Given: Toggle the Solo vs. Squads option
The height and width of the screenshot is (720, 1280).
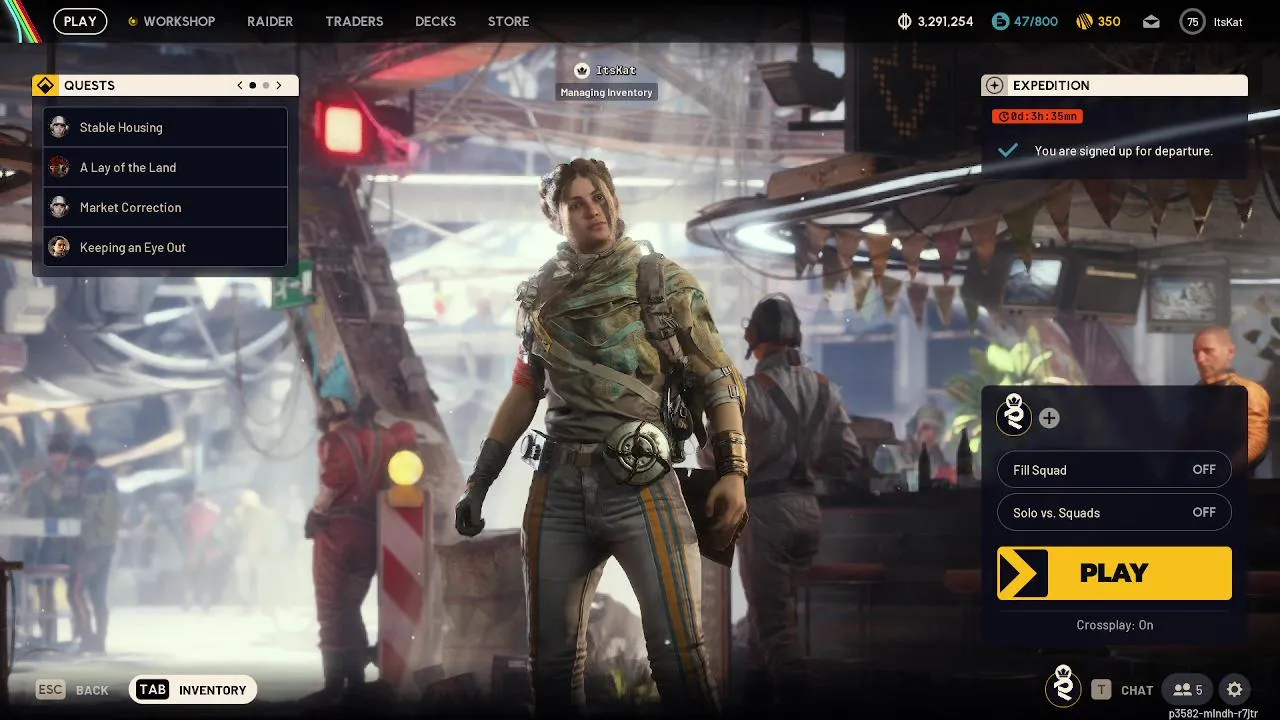Looking at the screenshot, I should click(1114, 513).
